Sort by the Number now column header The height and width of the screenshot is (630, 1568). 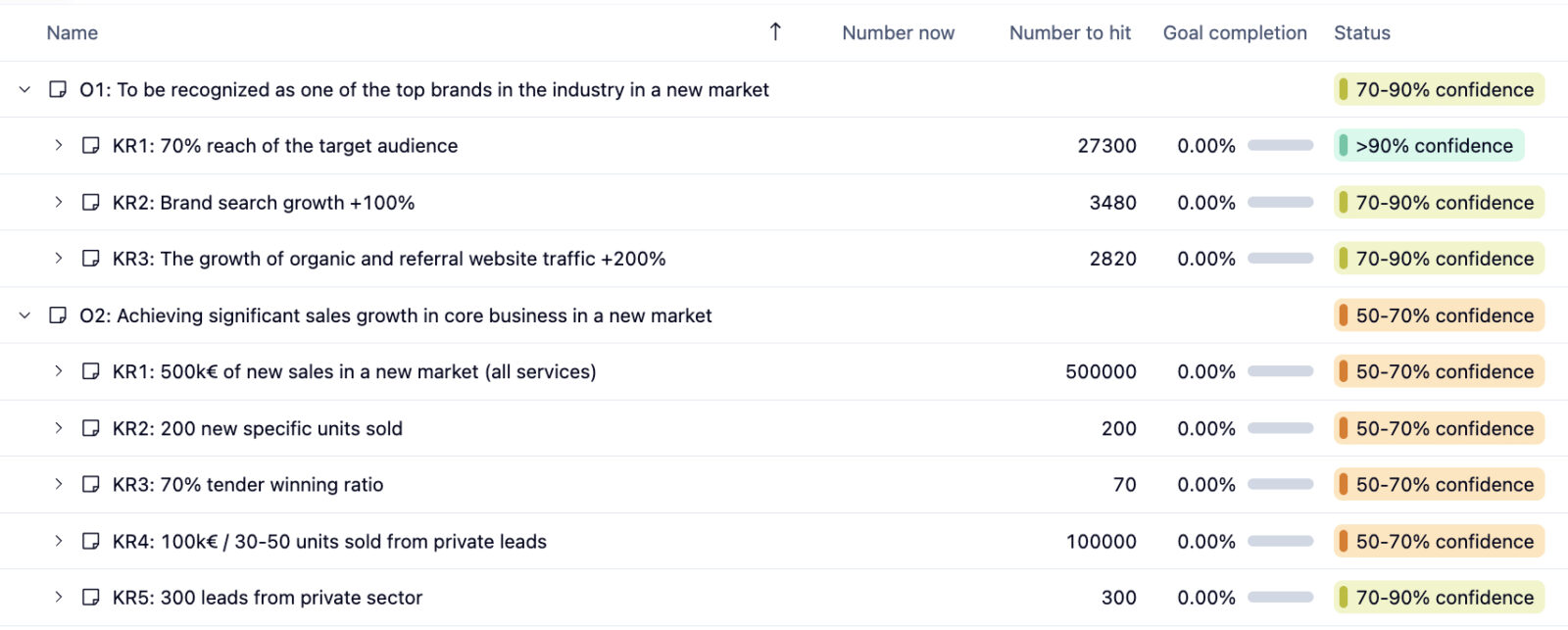coord(898,32)
